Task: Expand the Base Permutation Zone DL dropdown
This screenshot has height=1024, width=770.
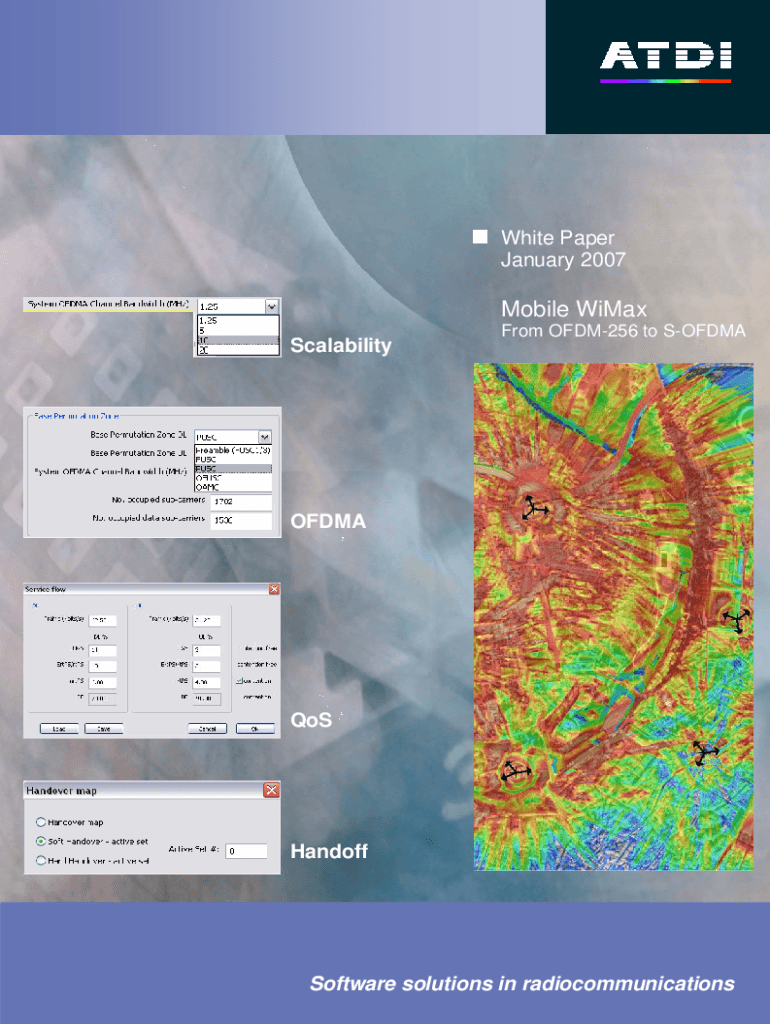Action: pos(264,437)
